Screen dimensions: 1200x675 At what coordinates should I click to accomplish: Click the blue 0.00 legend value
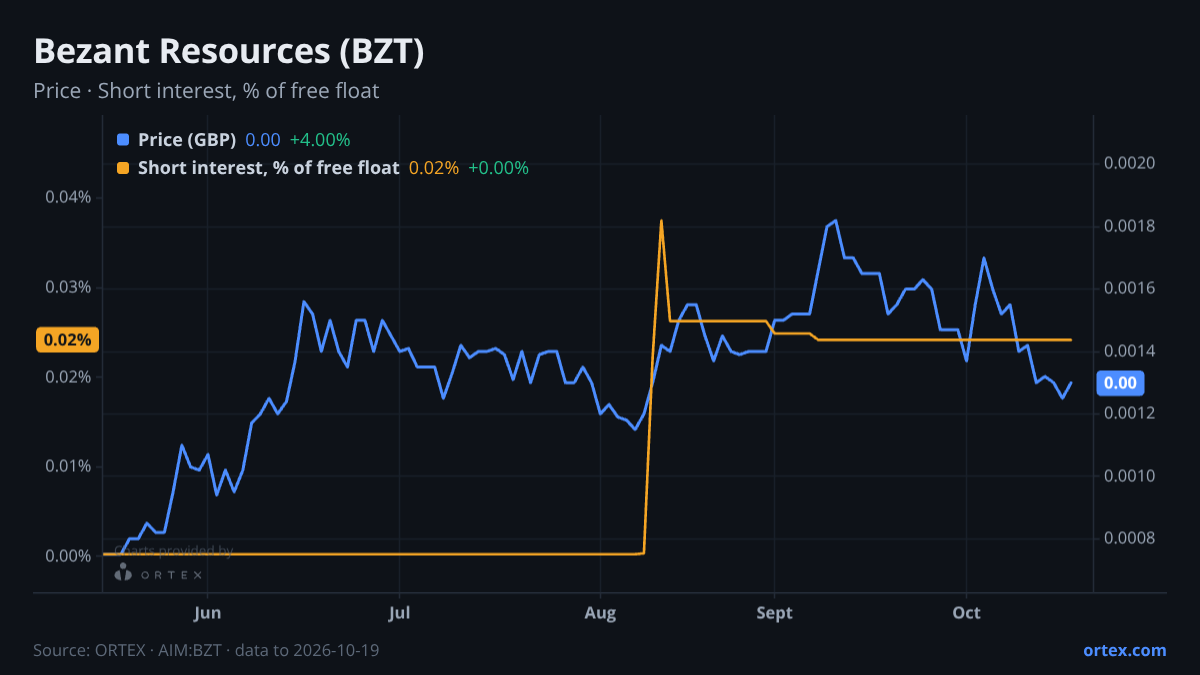point(263,140)
